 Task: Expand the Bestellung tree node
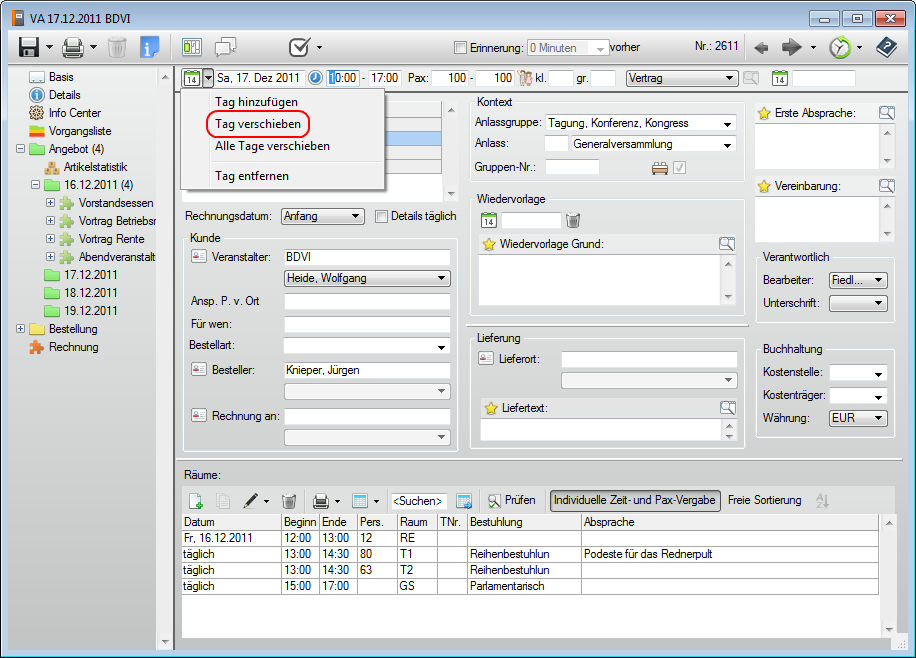pos(21,329)
